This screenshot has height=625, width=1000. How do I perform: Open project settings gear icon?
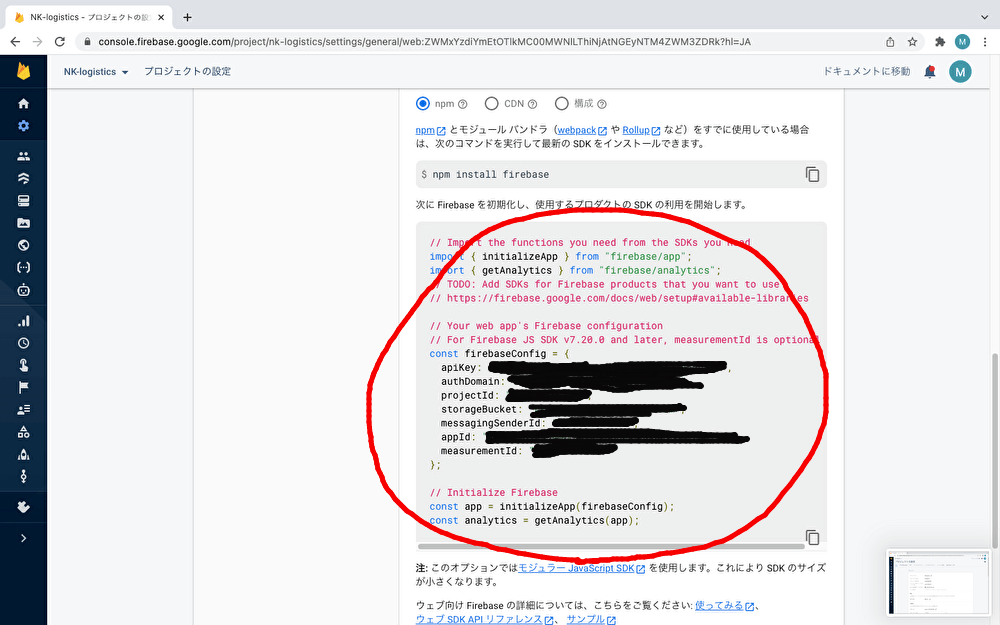click(x=24, y=126)
